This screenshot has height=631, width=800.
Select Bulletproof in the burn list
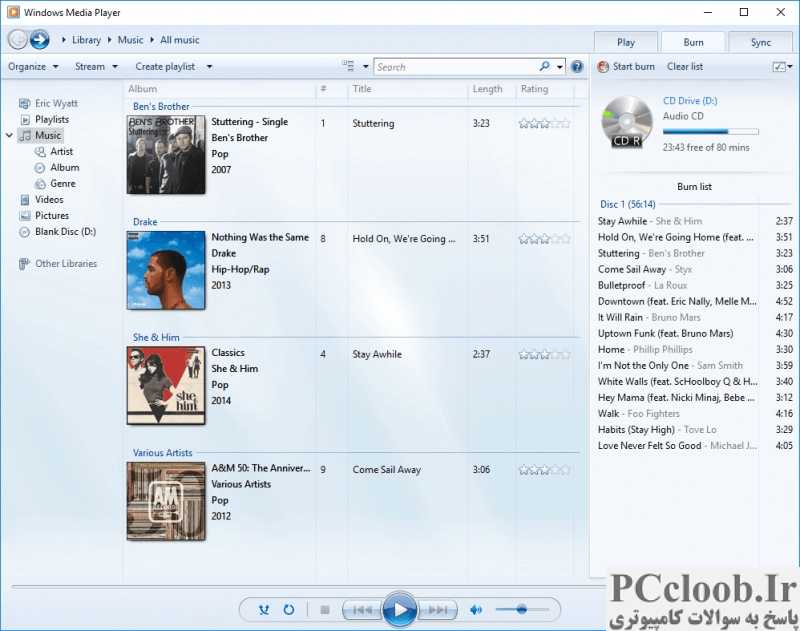695,286
